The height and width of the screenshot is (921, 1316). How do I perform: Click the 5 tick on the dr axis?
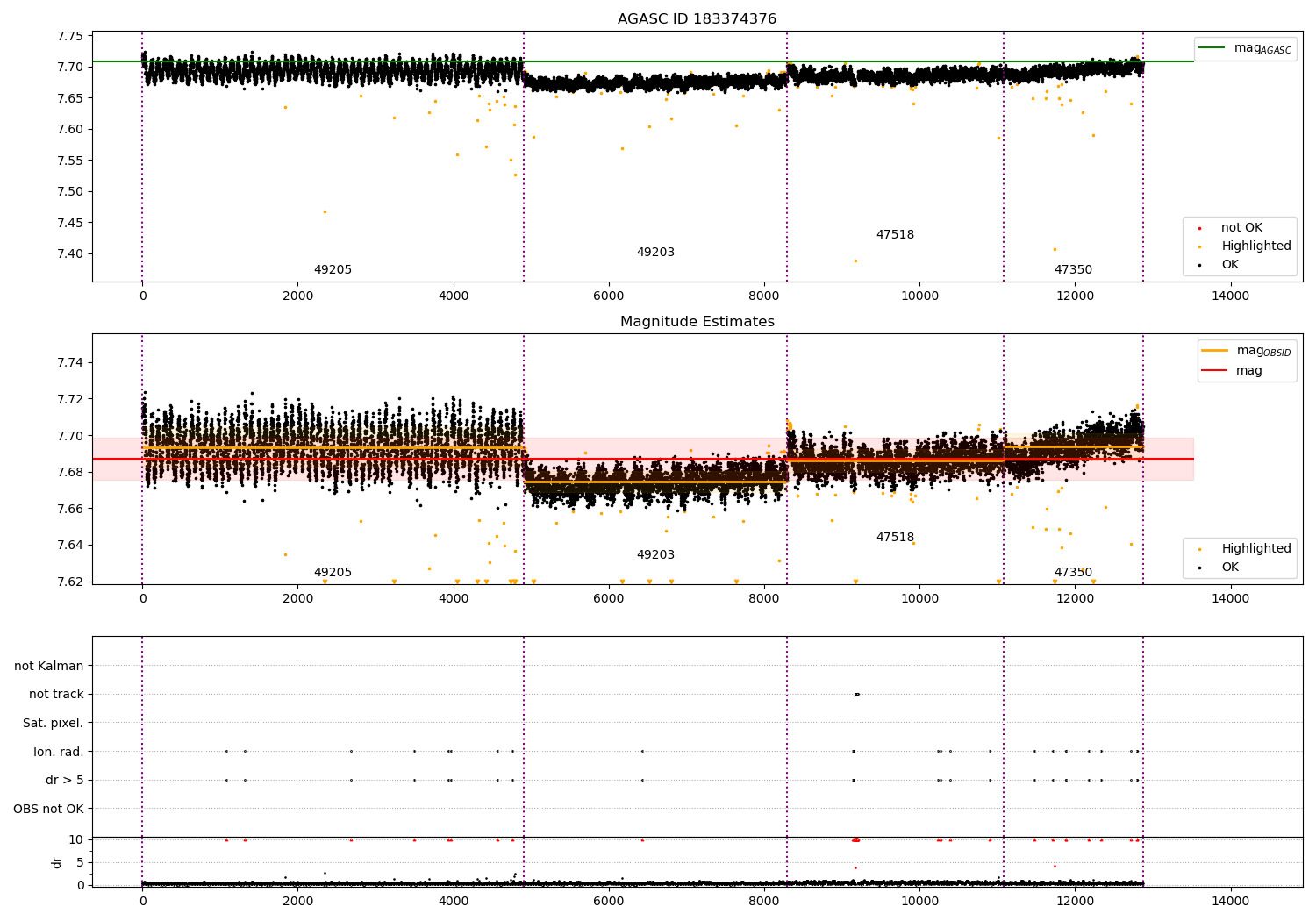pyautogui.click(x=80, y=862)
